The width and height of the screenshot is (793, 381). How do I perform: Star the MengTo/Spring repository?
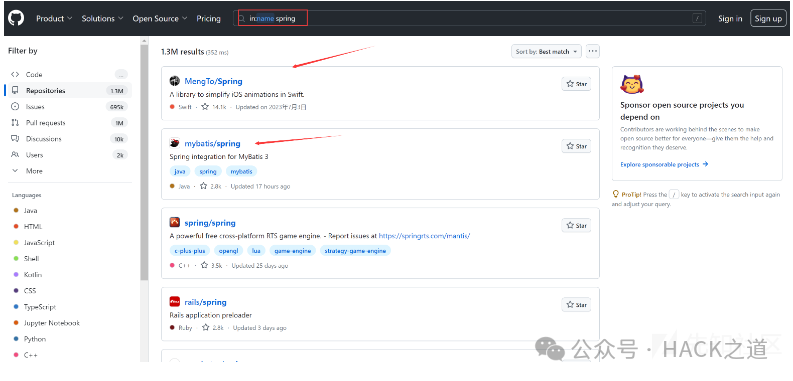pos(576,84)
